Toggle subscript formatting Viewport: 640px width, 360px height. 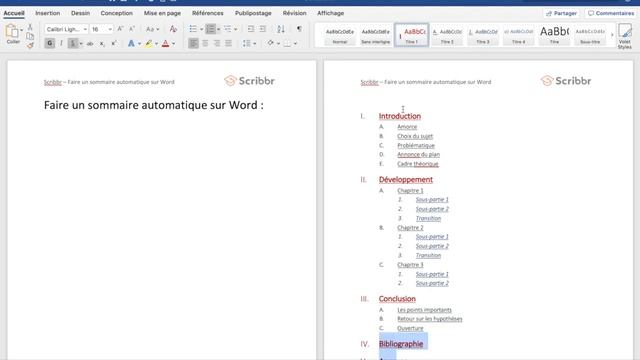pyautogui.click(x=102, y=43)
